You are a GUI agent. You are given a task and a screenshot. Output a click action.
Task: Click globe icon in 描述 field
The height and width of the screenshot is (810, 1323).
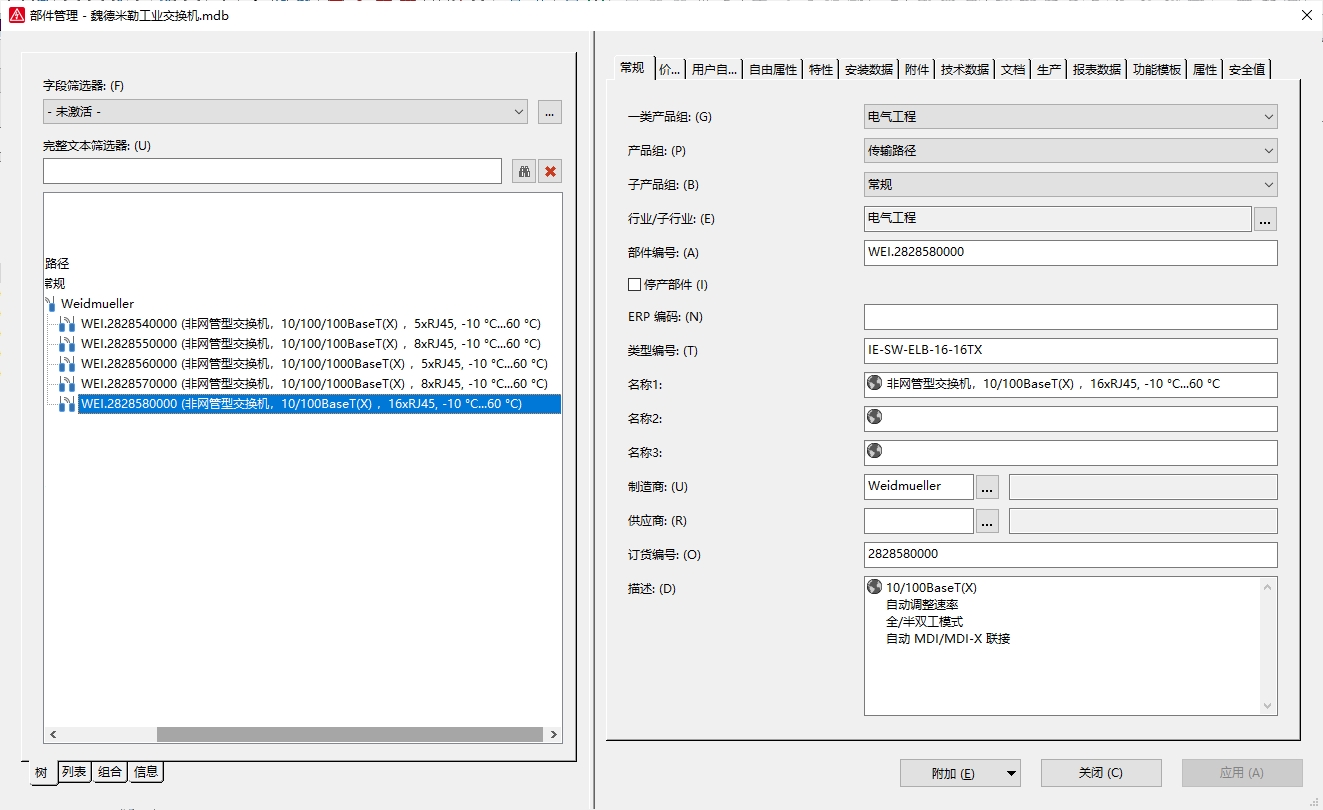pyautogui.click(x=875, y=587)
